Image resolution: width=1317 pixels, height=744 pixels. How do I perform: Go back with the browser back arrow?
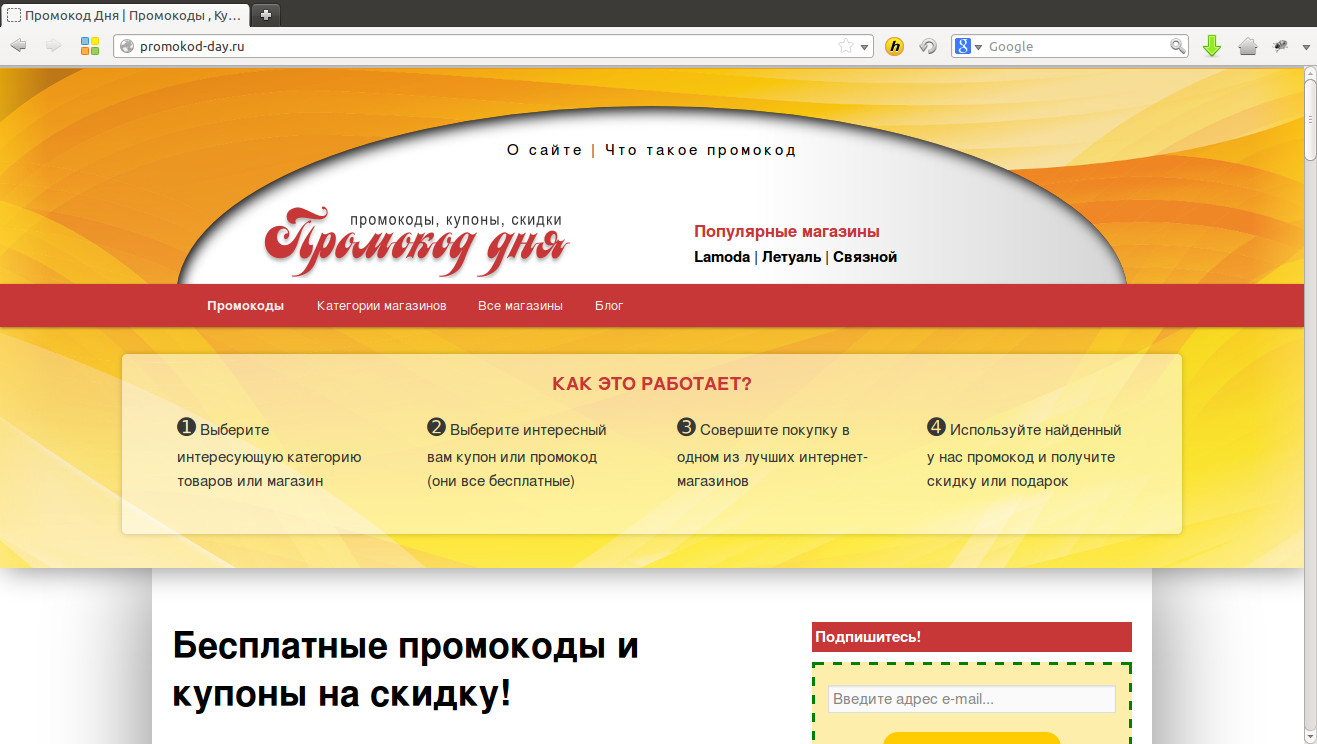pyautogui.click(x=18, y=46)
